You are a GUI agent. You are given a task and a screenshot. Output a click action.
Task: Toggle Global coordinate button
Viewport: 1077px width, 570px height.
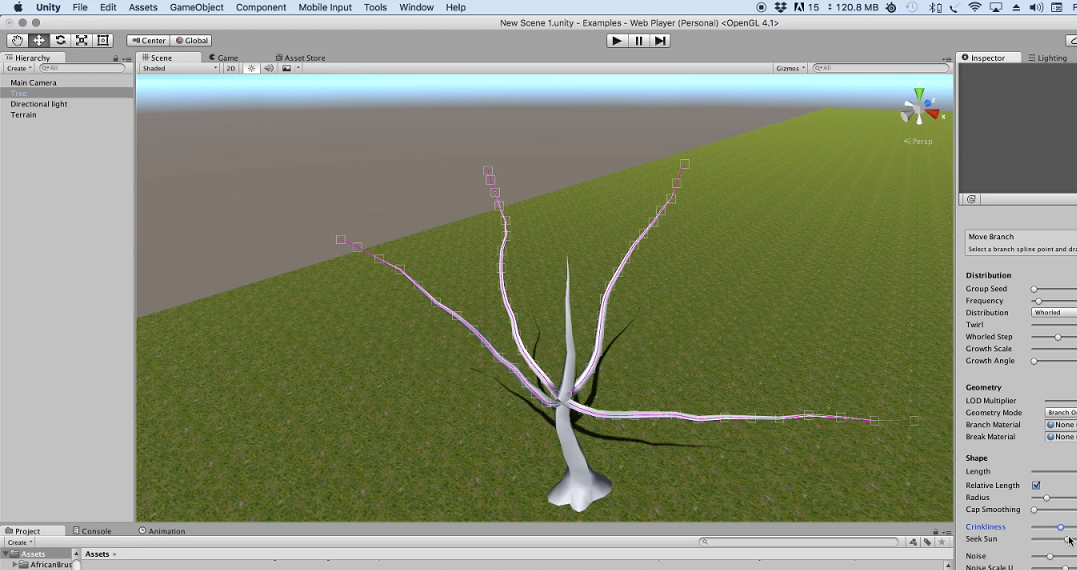(x=192, y=41)
